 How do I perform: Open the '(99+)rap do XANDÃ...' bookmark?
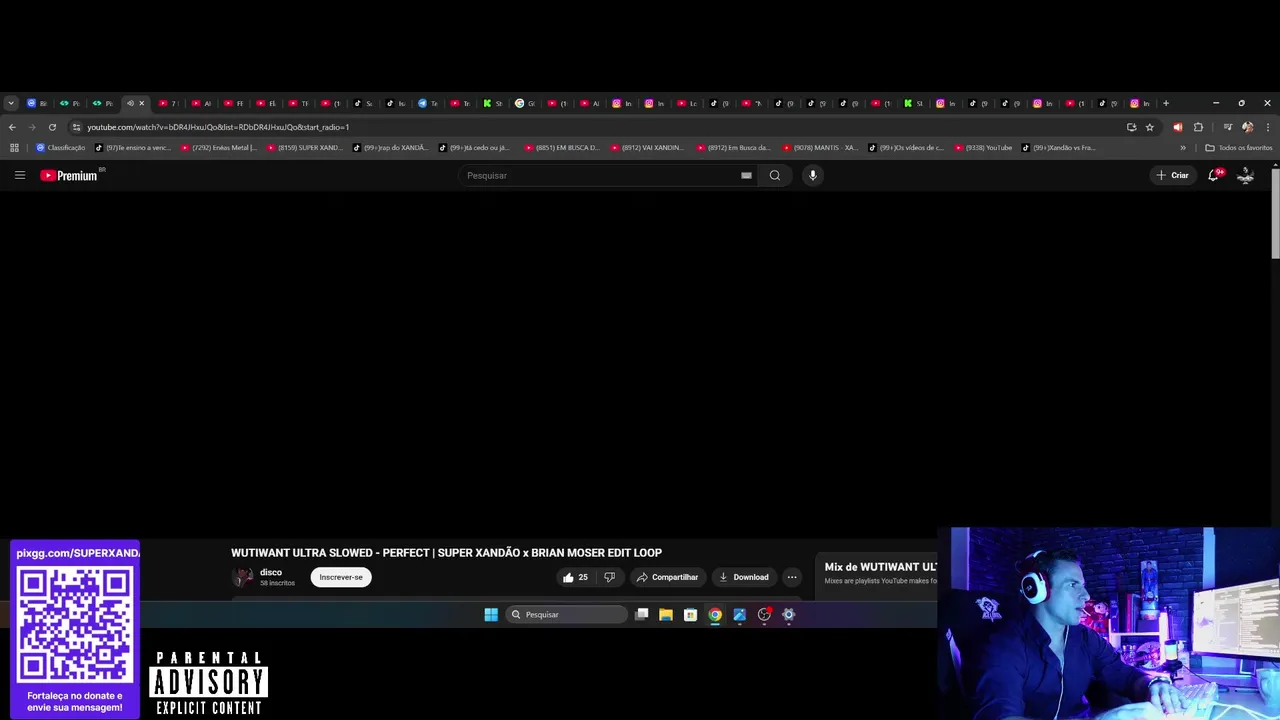point(391,148)
